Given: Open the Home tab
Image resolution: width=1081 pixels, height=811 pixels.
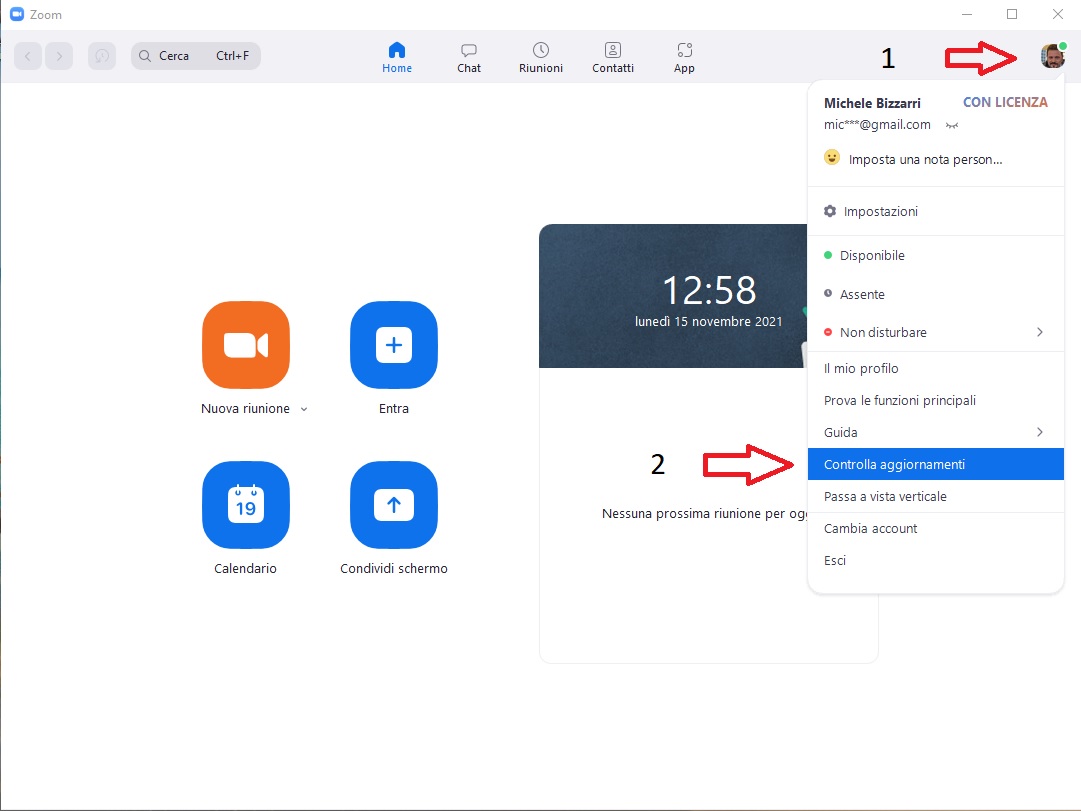Looking at the screenshot, I should click(397, 58).
